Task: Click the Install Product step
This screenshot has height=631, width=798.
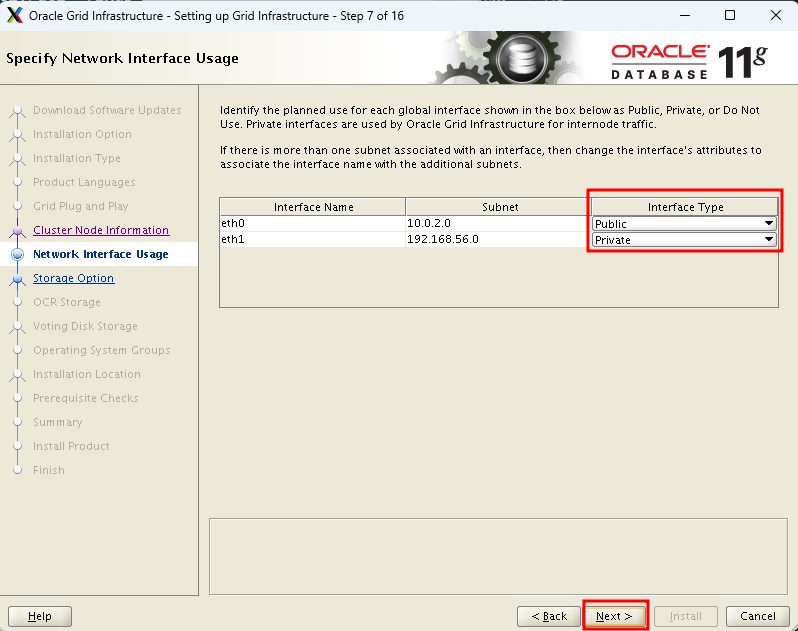Action: click(71, 446)
